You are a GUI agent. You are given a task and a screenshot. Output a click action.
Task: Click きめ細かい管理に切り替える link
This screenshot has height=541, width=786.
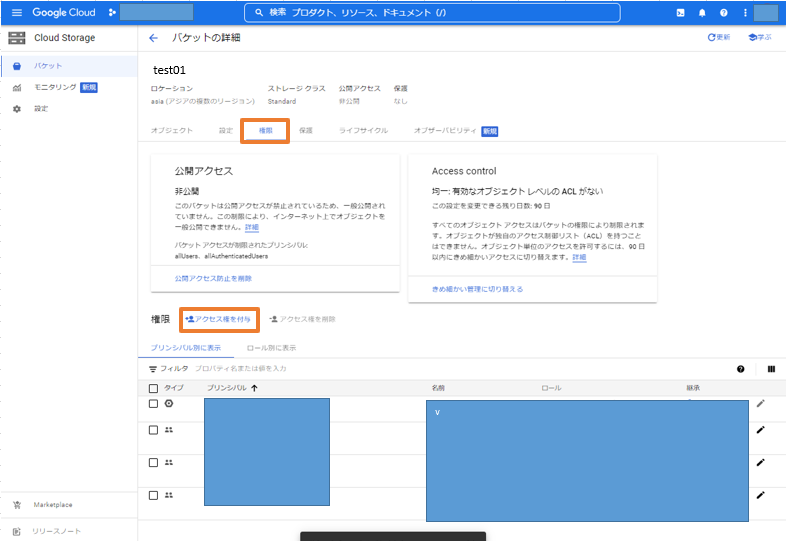click(x=477, y=289)
